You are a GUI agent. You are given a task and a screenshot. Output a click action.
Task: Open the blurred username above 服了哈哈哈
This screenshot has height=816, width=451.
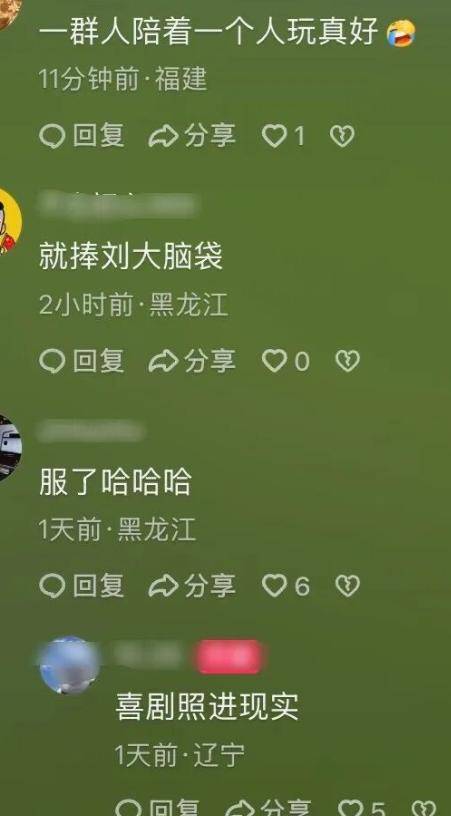(x=90, y=431)
